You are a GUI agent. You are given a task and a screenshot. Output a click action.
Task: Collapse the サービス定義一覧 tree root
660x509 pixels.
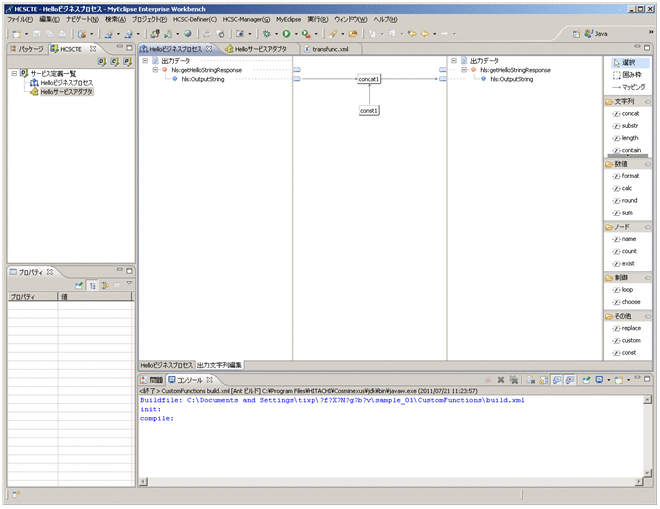(13, 73)
